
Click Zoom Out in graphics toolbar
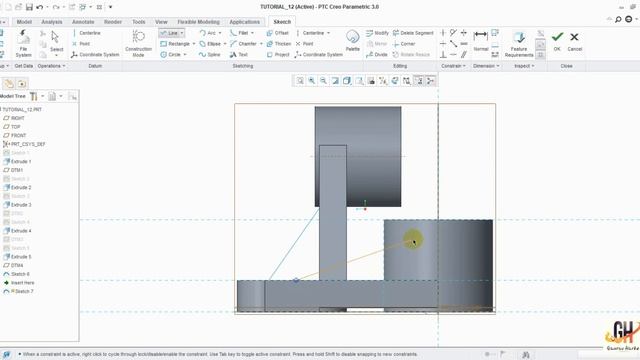(323, 81)
